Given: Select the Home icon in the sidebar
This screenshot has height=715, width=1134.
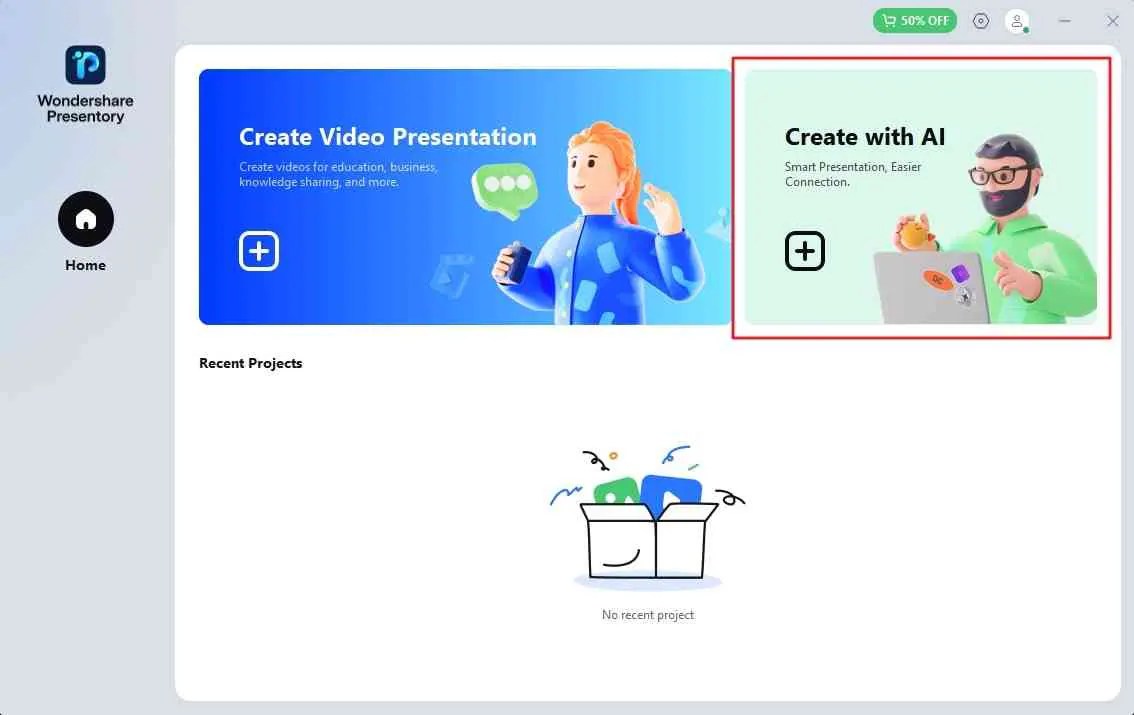Looking at the screenshot, I should pos(86,218).
